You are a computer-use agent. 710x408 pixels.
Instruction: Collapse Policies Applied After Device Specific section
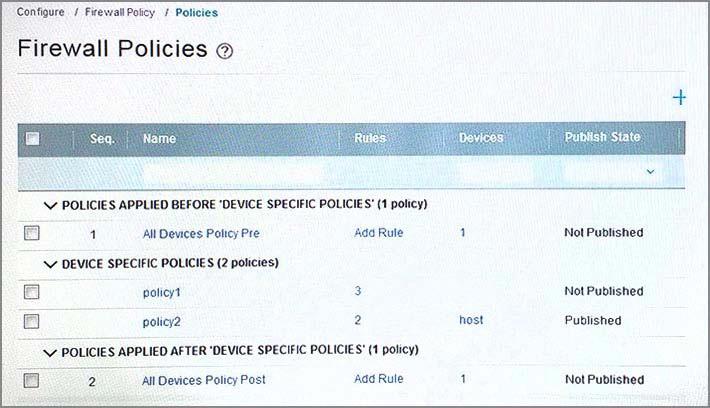pos(50,352)
